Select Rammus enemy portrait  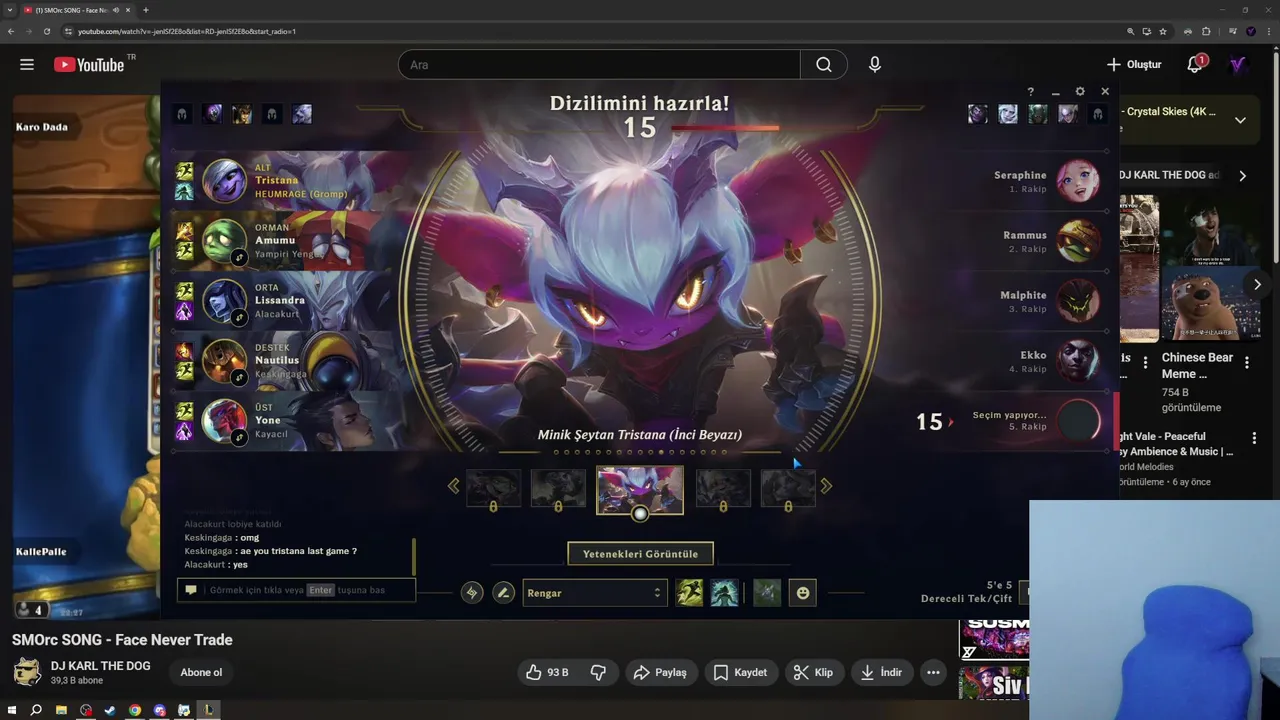(x=1078, y=241)
